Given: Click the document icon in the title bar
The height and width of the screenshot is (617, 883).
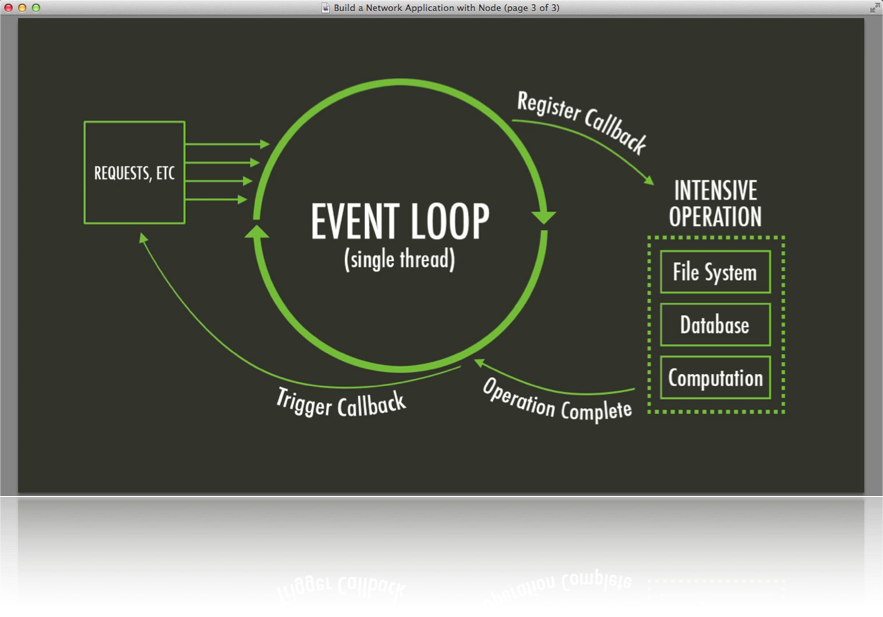Looking at the screenshot, I should tap(323, 7).
